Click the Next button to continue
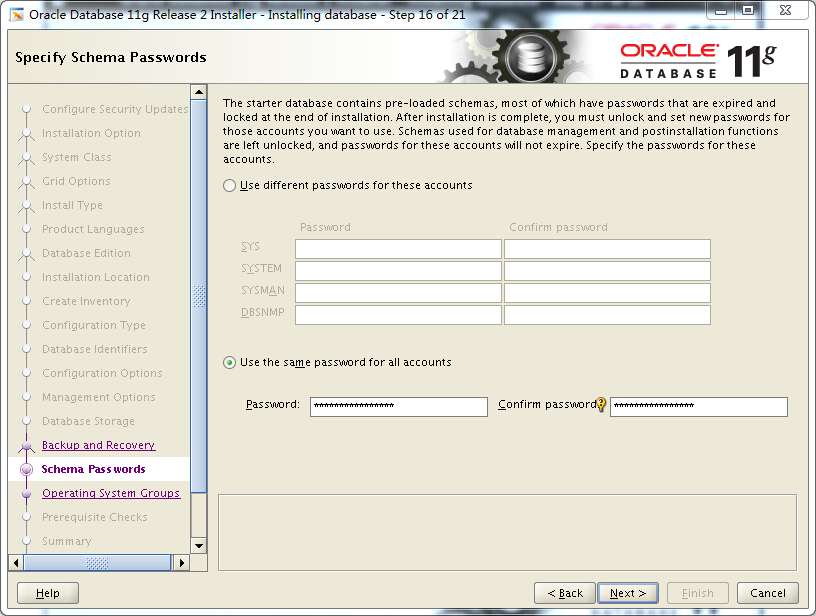The width and height of the screenshot is (816, 616). [627, 592]
